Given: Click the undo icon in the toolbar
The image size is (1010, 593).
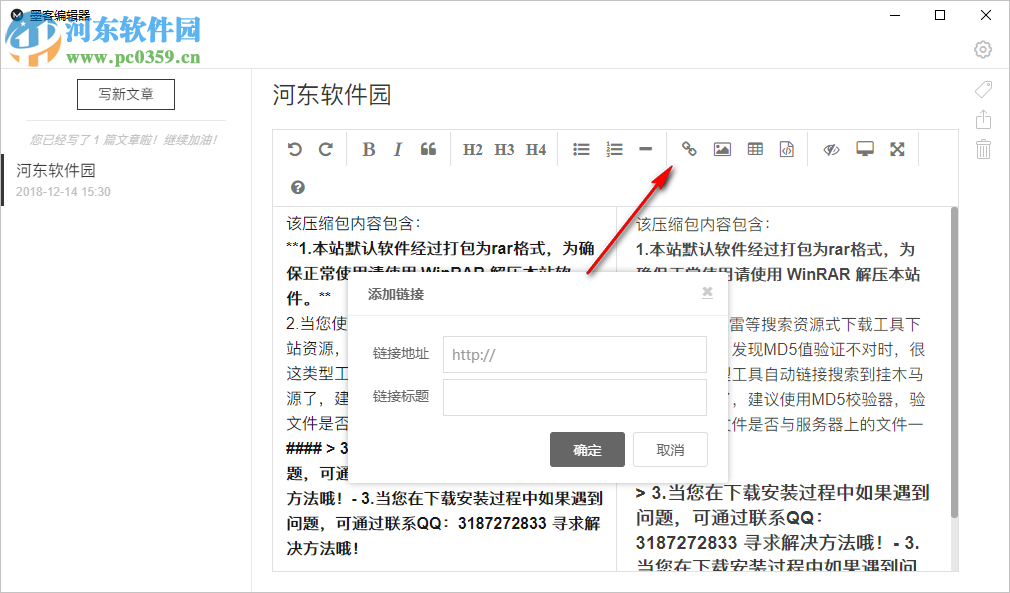Looking at the screenshot, I should pyautogui.click(x=293, y=148).
